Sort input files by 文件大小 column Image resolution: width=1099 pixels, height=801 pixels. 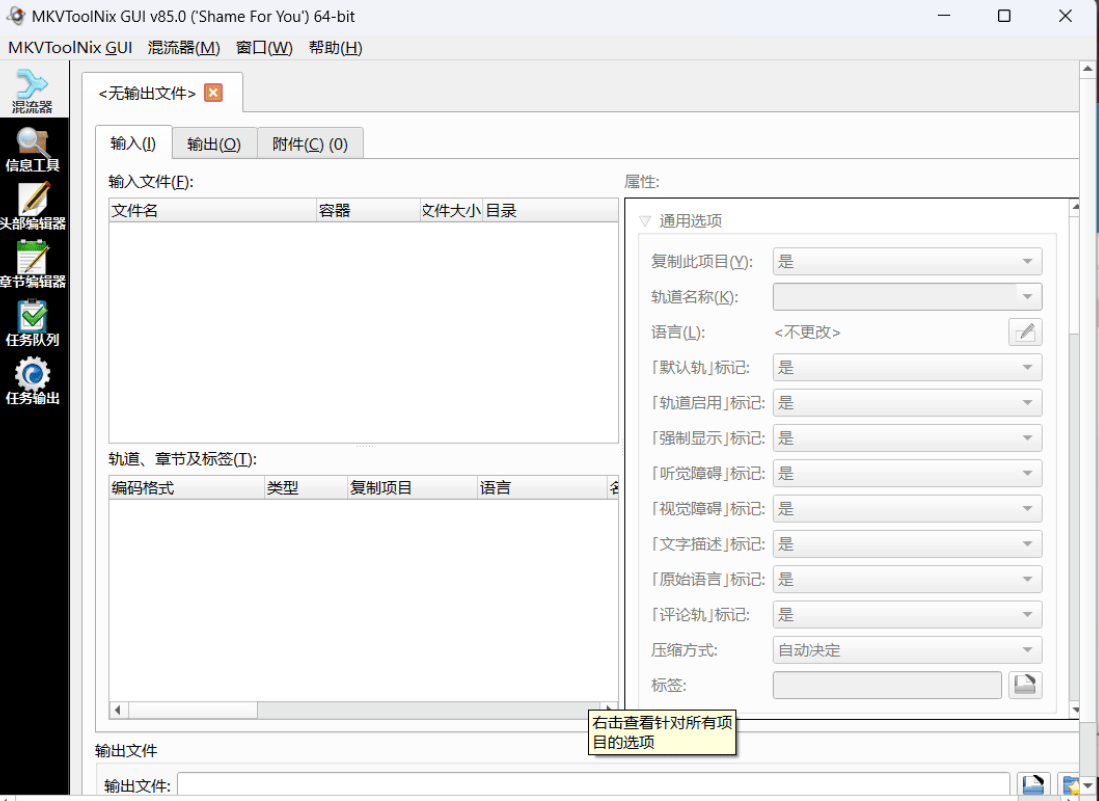[x=451, y=210]
